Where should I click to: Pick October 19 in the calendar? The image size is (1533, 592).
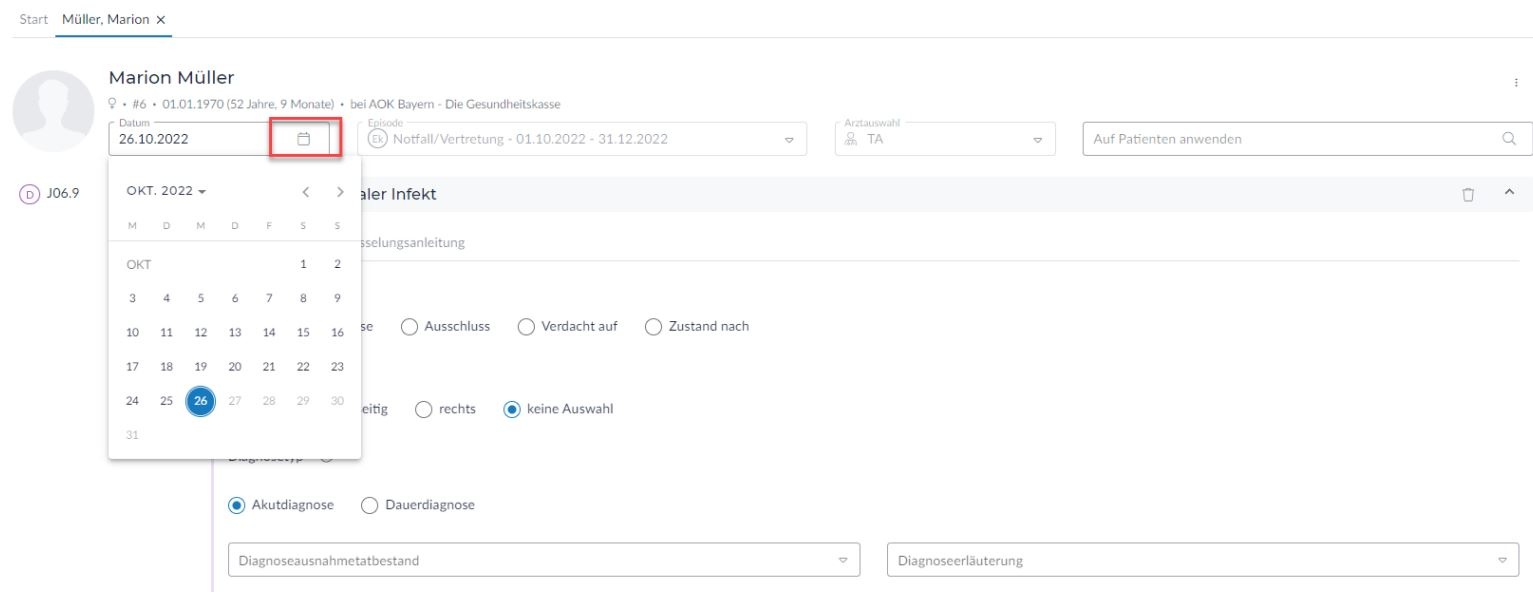click(201, 366)
